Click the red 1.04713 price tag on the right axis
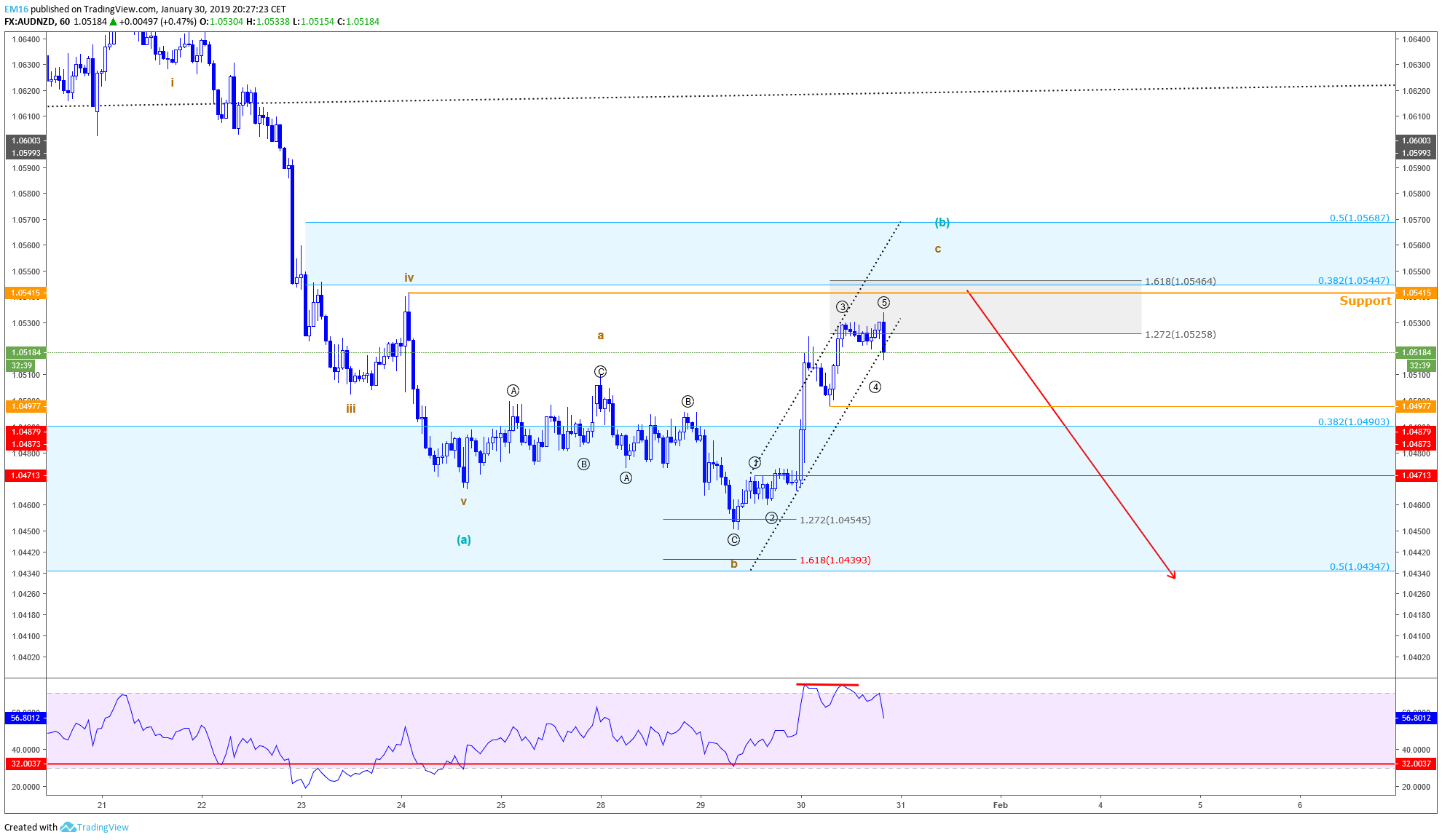Screen dimensions: 1442x840 1417,476
